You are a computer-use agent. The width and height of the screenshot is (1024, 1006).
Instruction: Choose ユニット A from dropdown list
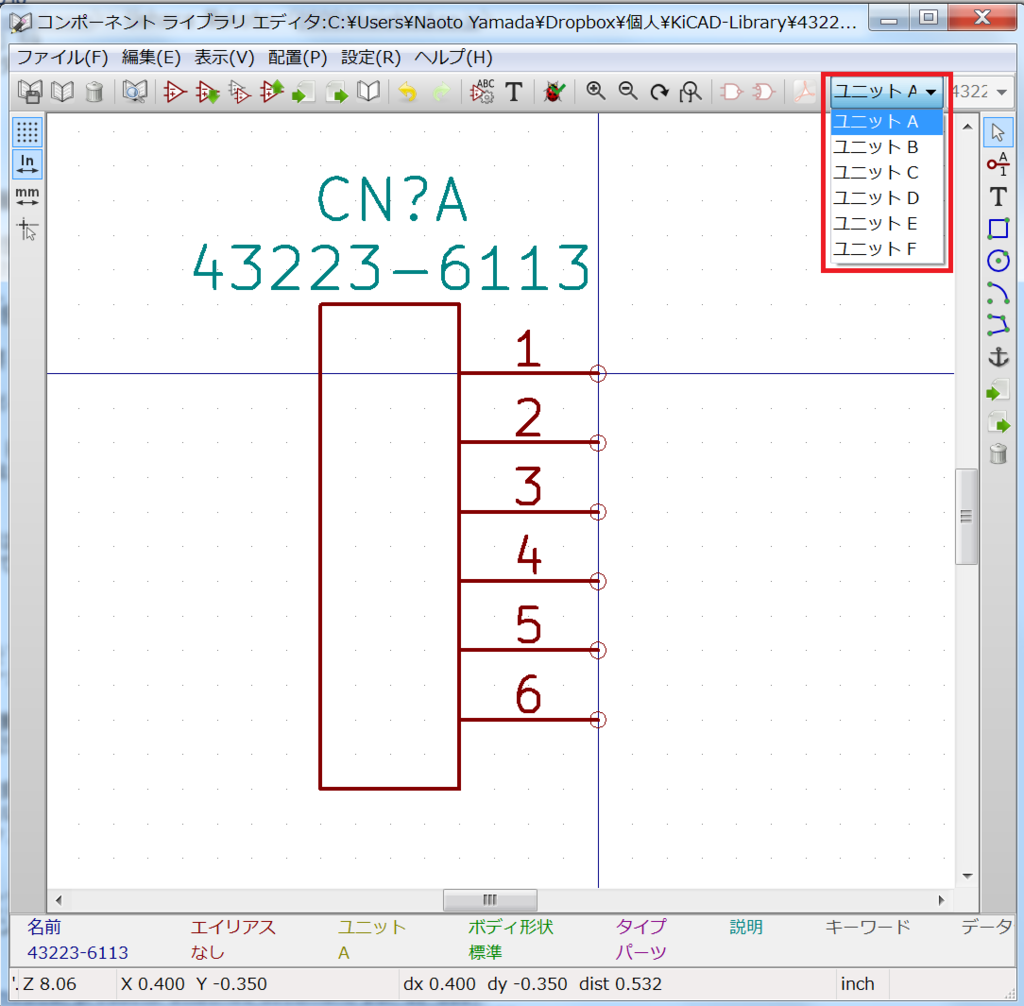tap(886, 122)
